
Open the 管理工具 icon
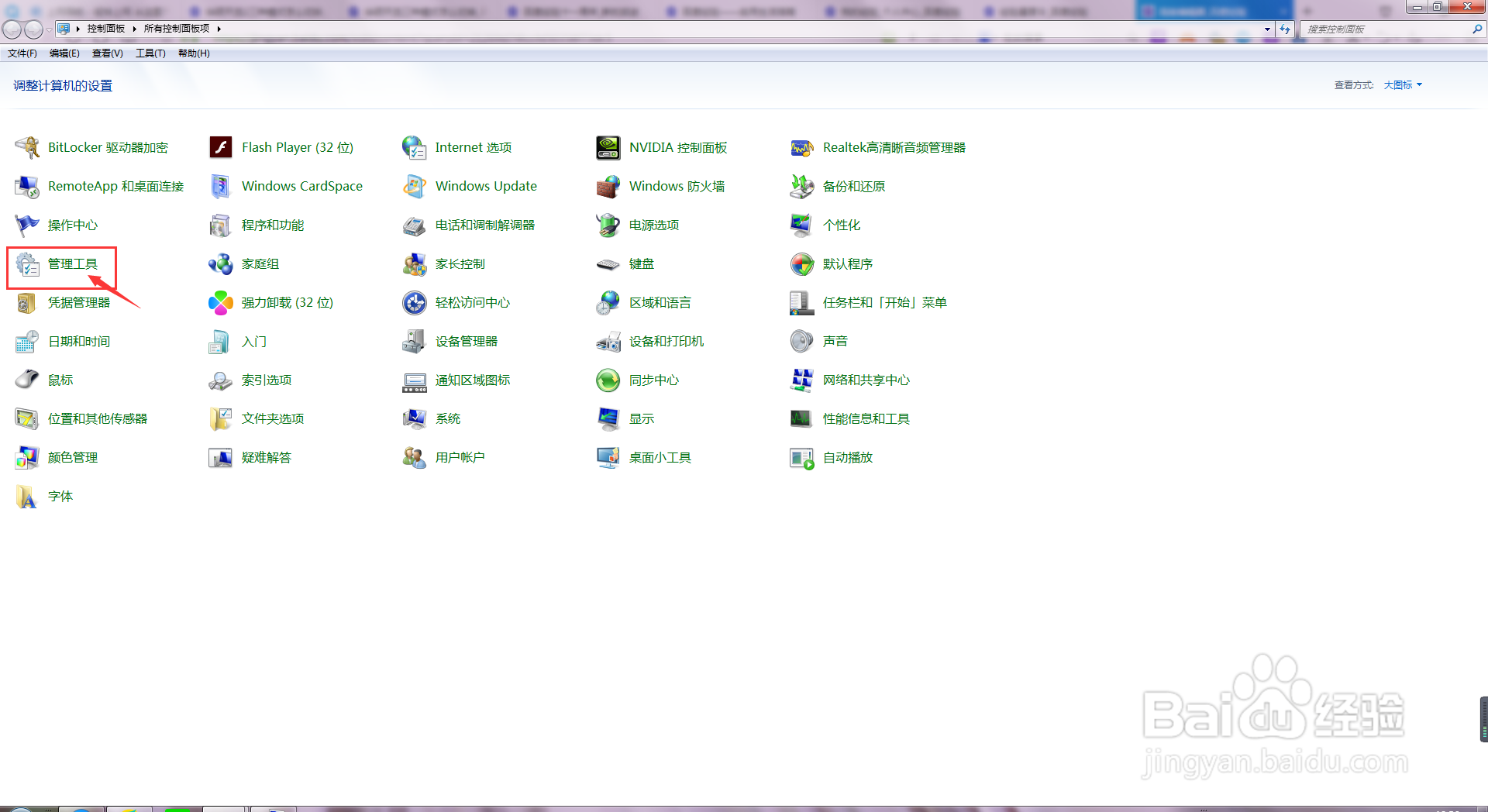(x=27, y=263)
